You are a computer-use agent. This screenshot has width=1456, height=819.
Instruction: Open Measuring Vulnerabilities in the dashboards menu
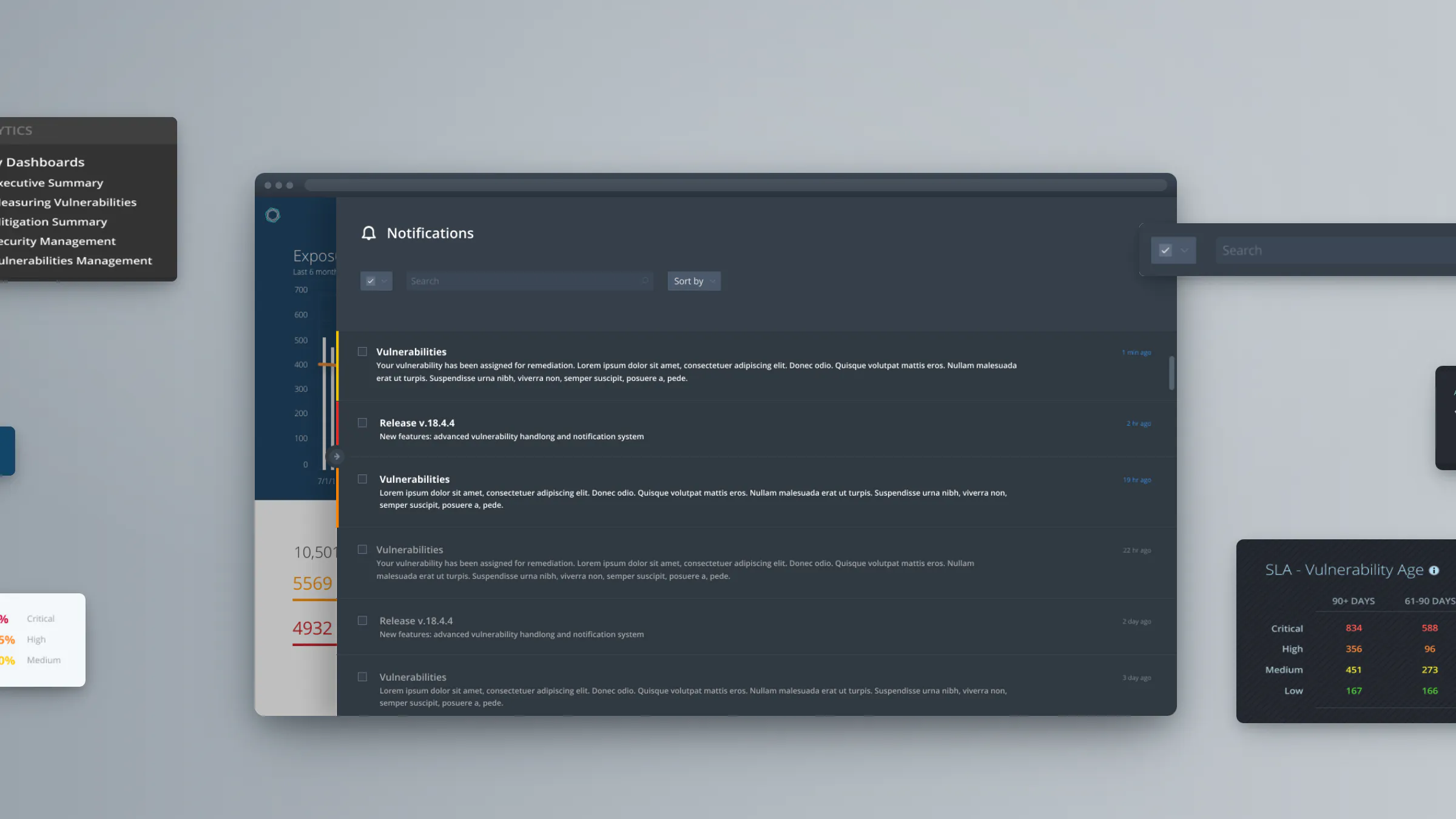67,202
